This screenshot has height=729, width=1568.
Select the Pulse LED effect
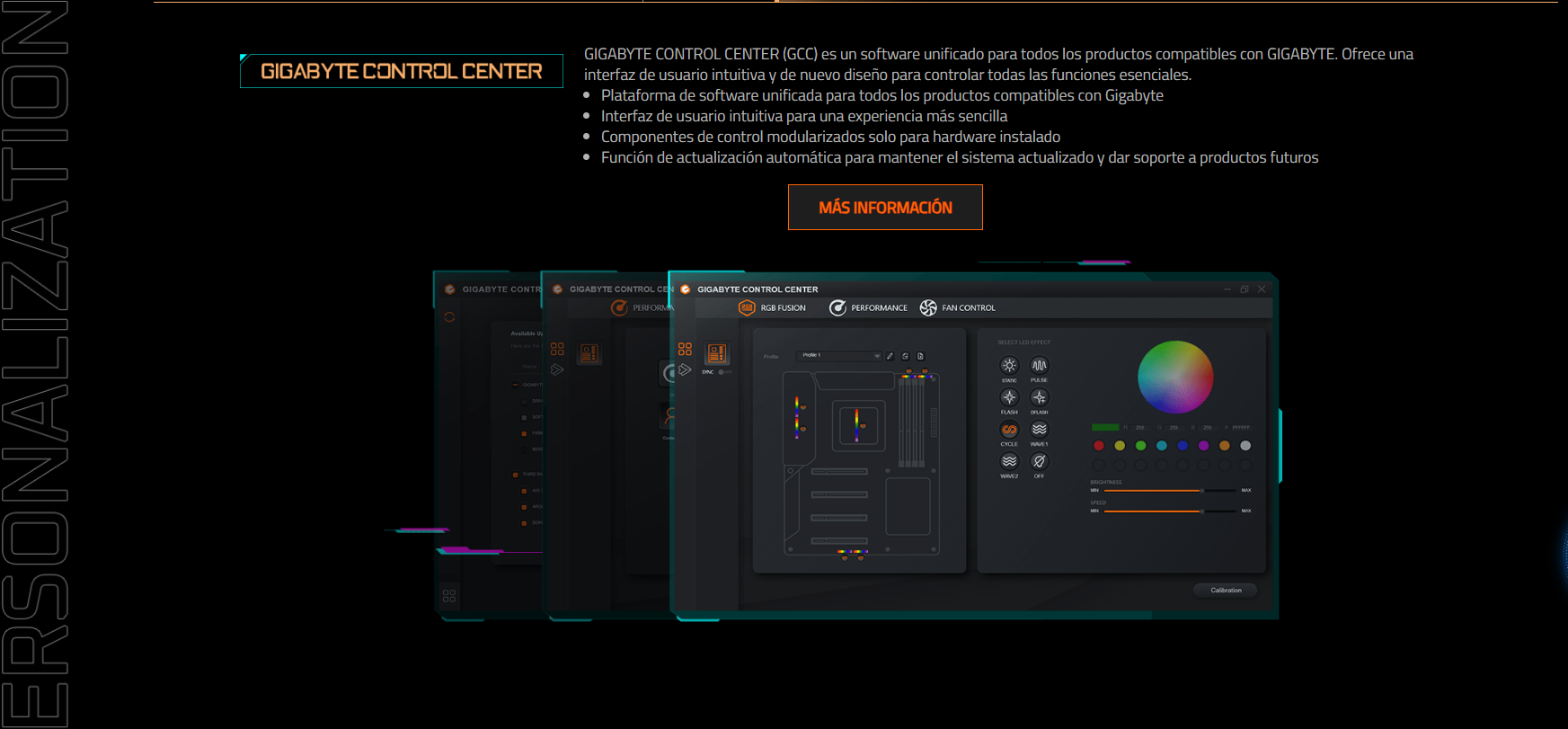click(x=1039, y=366)
